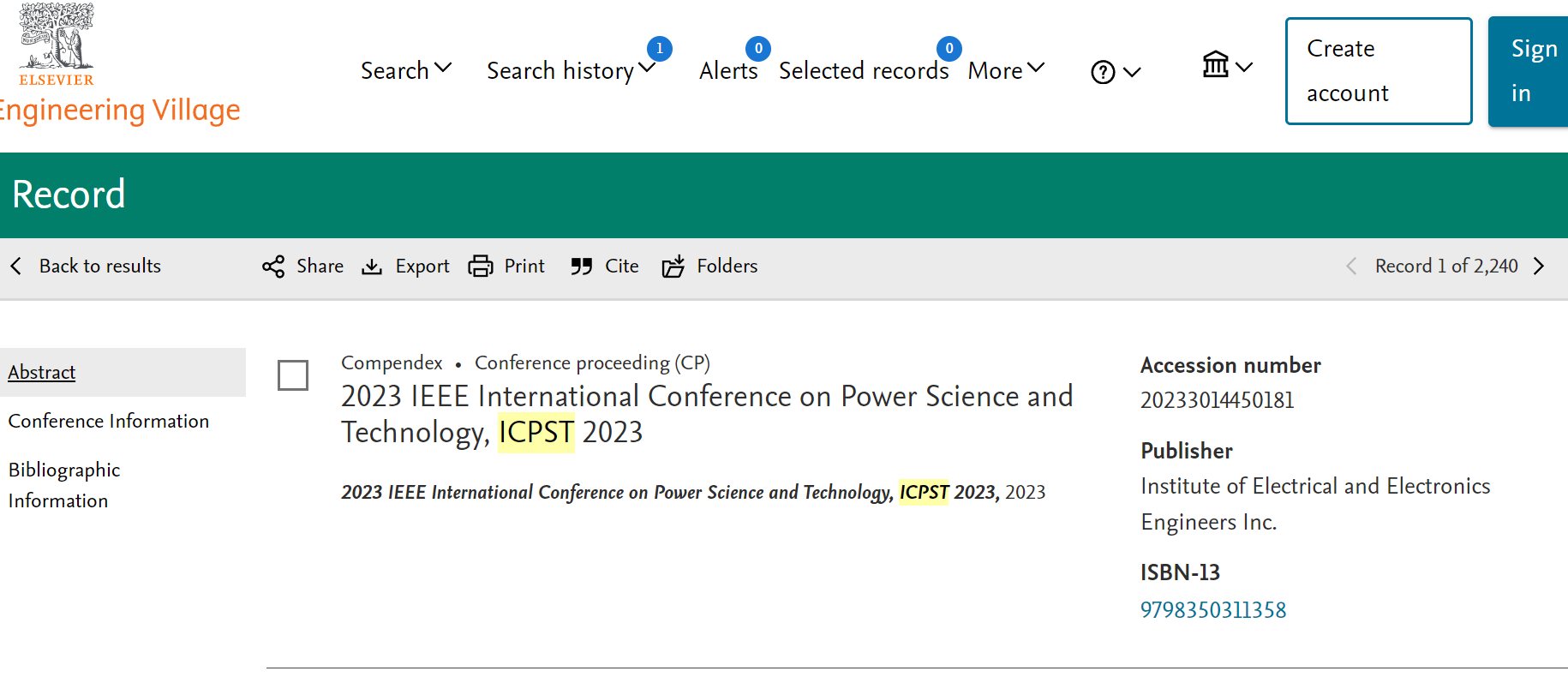The image size is (1568, 695).
Task: Click the Alerts count badge
Action: [x=758, y=49]
